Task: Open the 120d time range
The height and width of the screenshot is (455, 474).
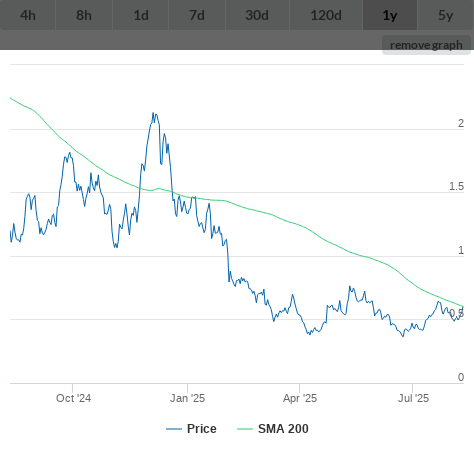Action: [x=326, y=15]
